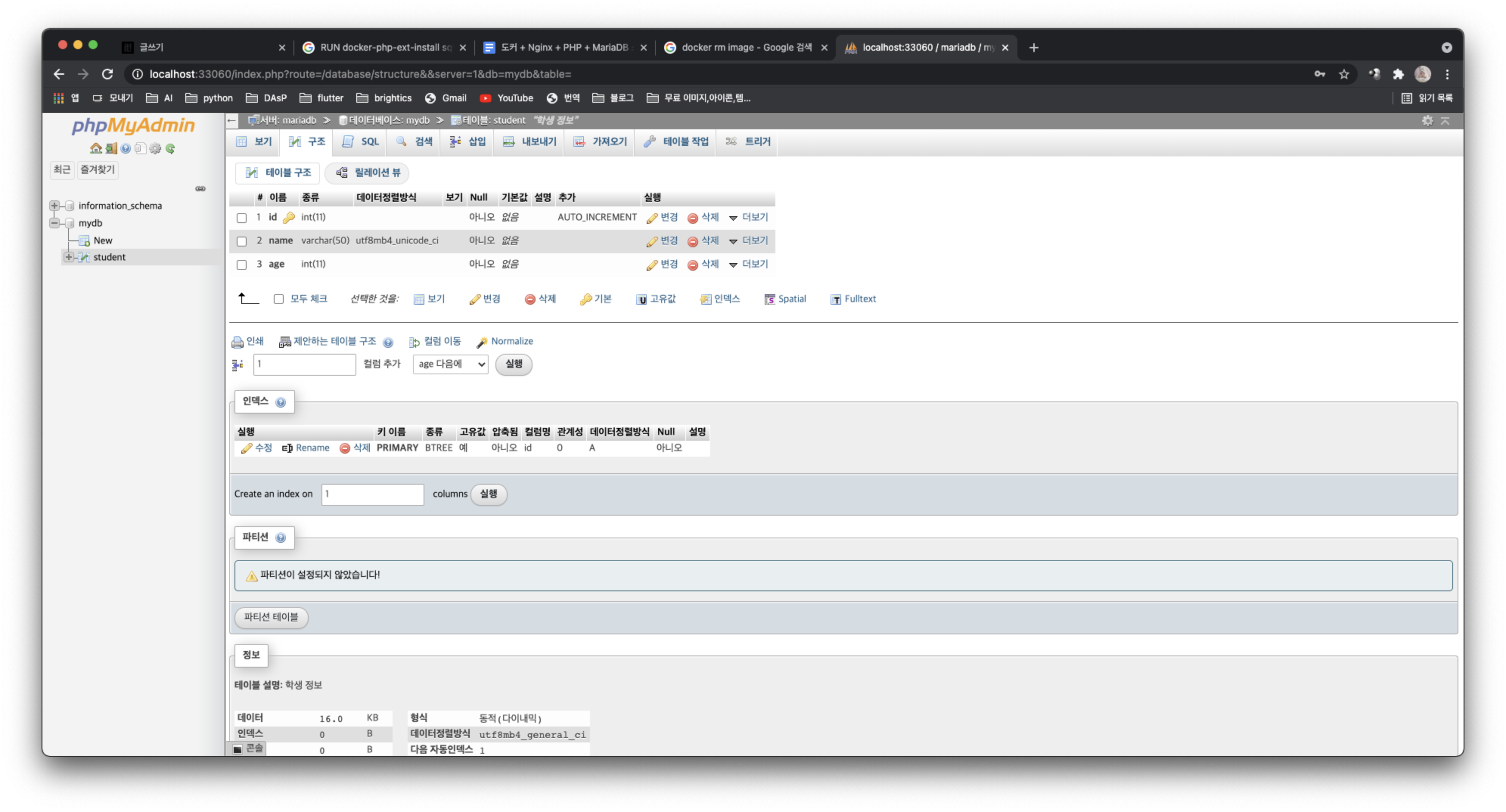Click the reload navigation panel icon

[x=170, y=149]
